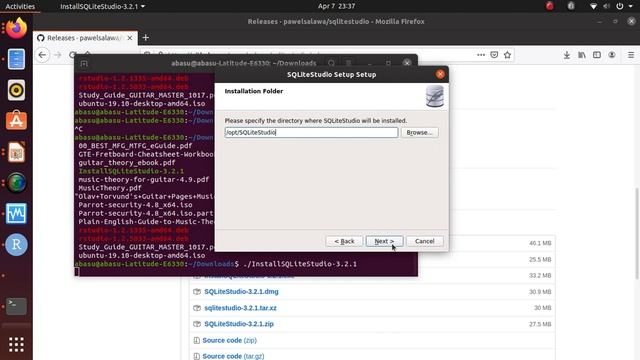Screen dimensions: 640x360
Task: Download SQLiteStudio-3.2.1.dmg
Action: click(241, 291)
